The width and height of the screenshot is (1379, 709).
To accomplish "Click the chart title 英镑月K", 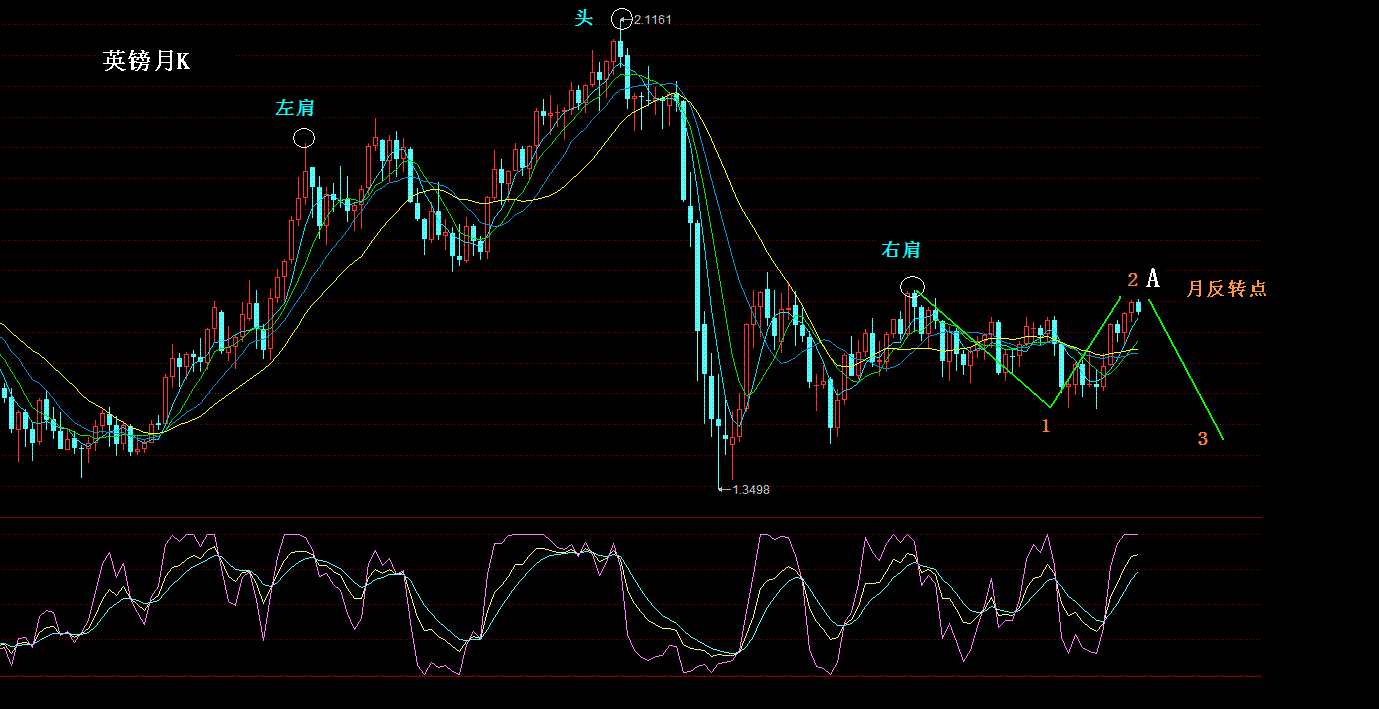I will [146, 62].
